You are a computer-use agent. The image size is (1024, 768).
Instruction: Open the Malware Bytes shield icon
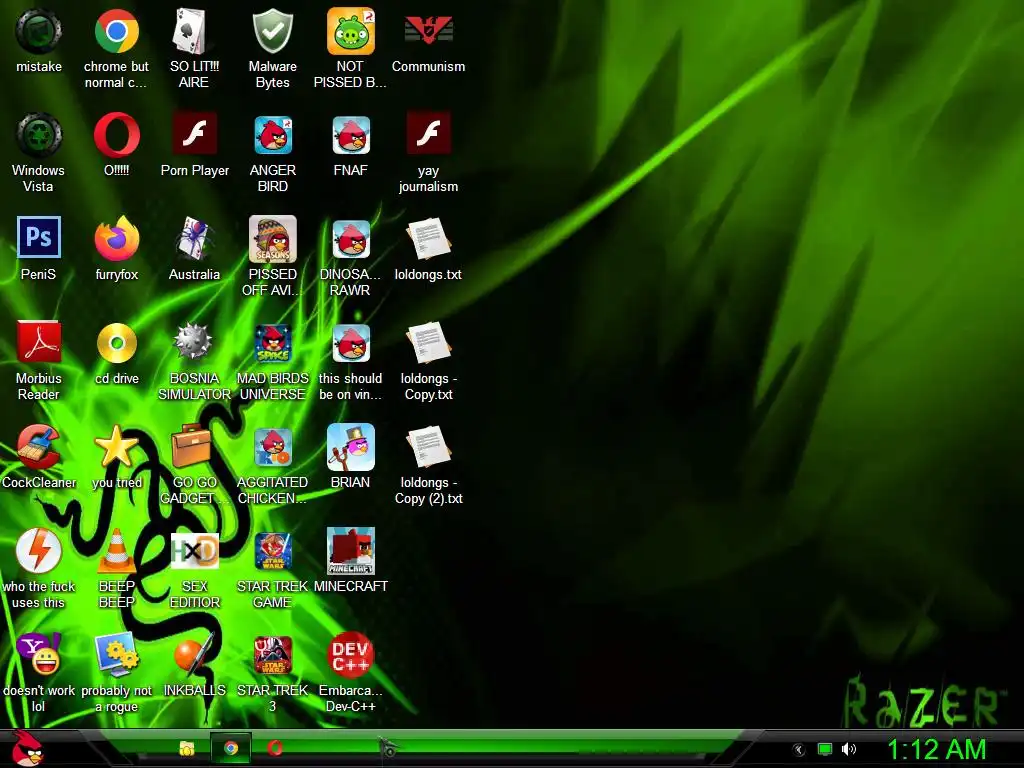tap(272, 31)
